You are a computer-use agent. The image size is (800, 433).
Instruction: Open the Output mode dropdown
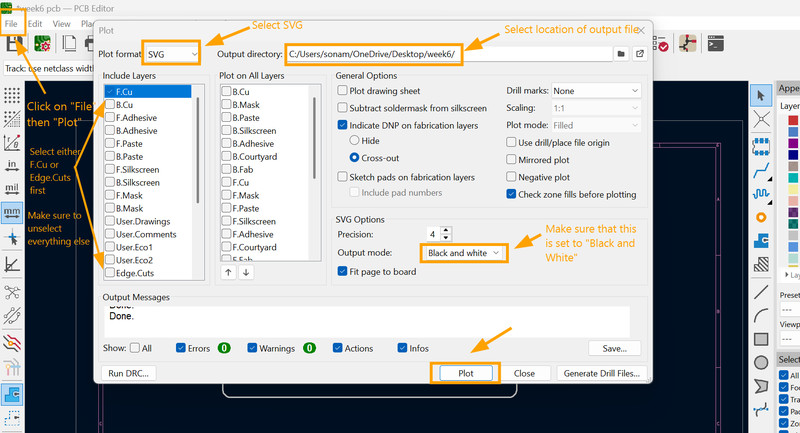tap(464, 252)
